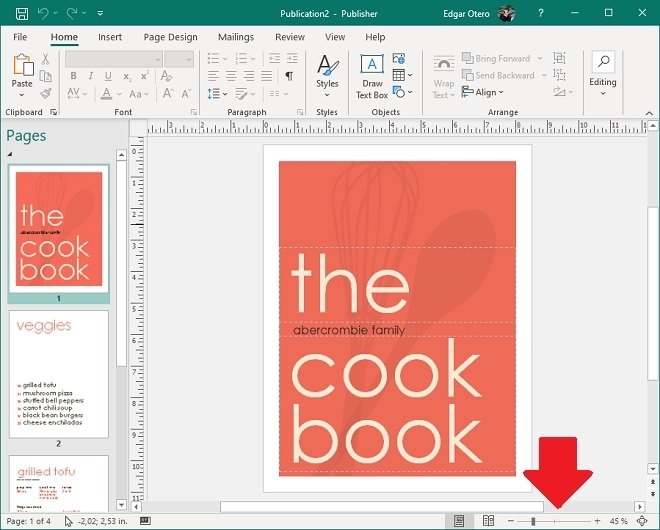The width and height of the screenshot is (660, 530).
Task: Open the Review ribbon tab
Action: coord(290,37)
